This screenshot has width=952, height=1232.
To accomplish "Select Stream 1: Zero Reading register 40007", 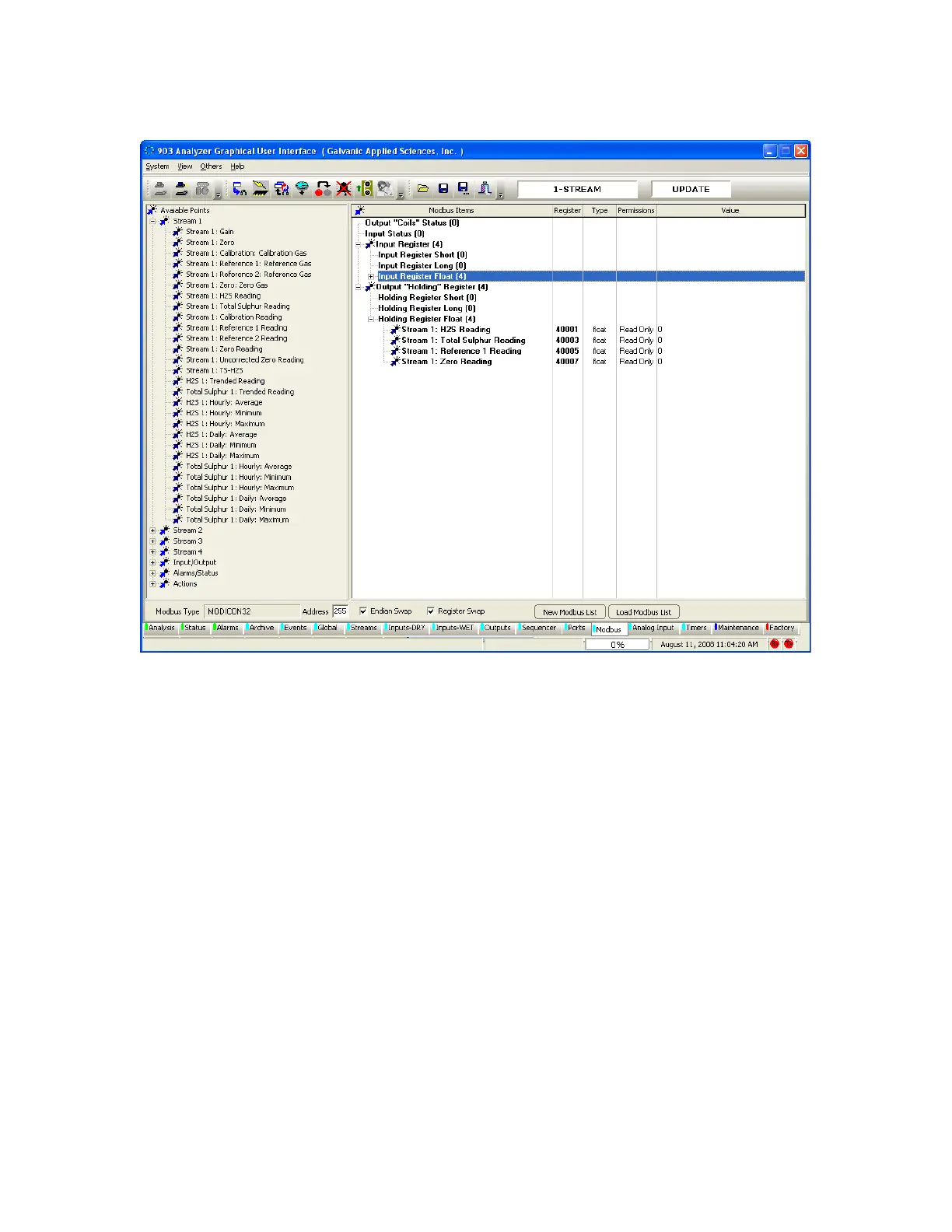I will click(446, 362).
